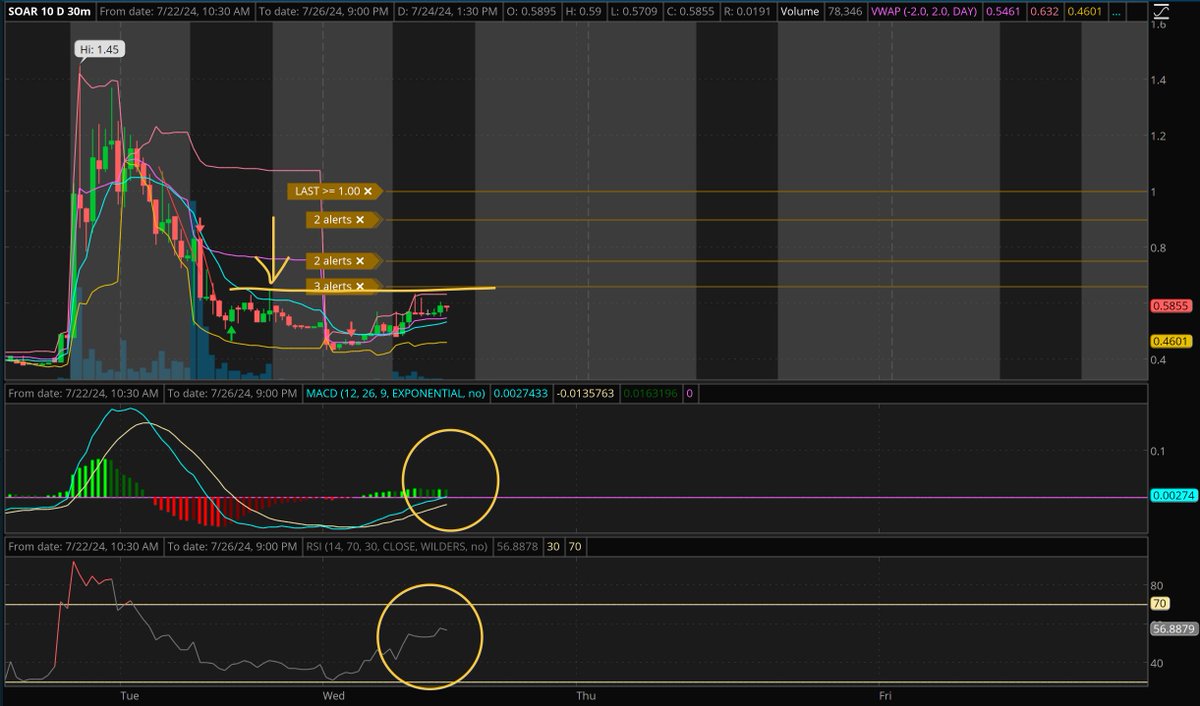Click the cyan 0.00274 MACD axis label
The height and width of the screenshot is (706, 1200).
pos(1172,496)
